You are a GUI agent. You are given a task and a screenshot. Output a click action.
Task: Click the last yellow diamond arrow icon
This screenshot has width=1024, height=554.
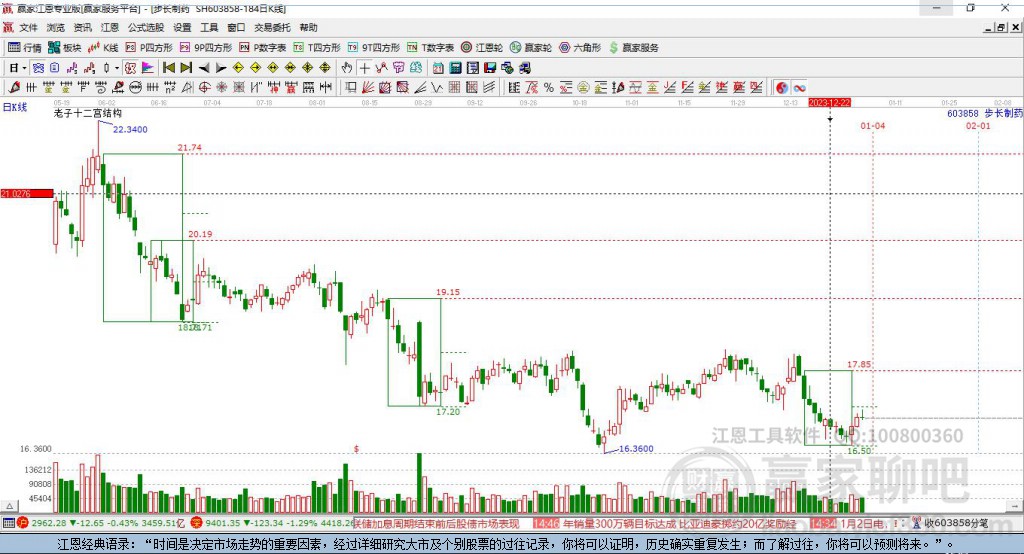pos(325,68)
